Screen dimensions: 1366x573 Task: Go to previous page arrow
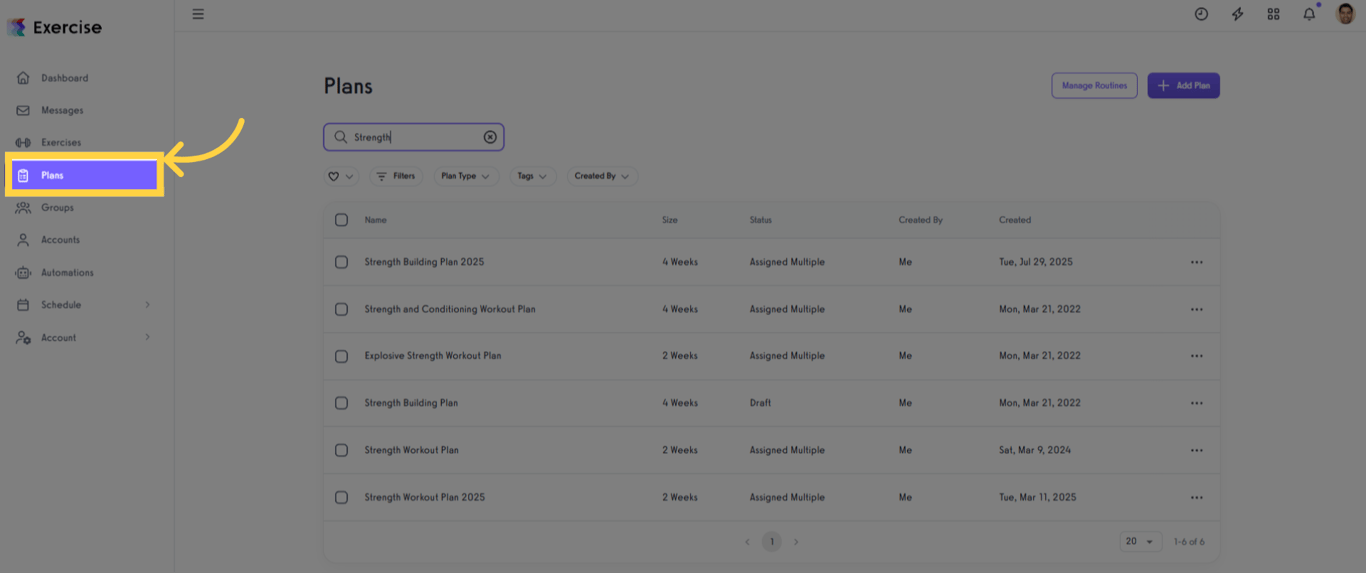(x=747, y=542)
